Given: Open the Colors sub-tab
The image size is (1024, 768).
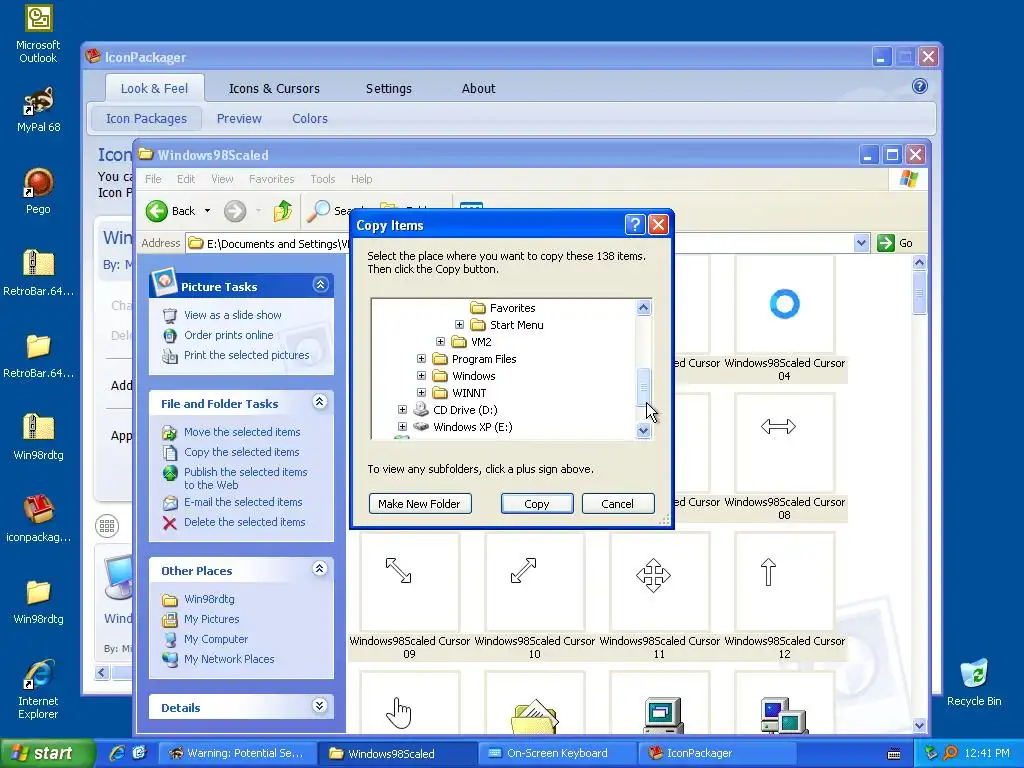Looking at the screenshot, I should point(310,118).
